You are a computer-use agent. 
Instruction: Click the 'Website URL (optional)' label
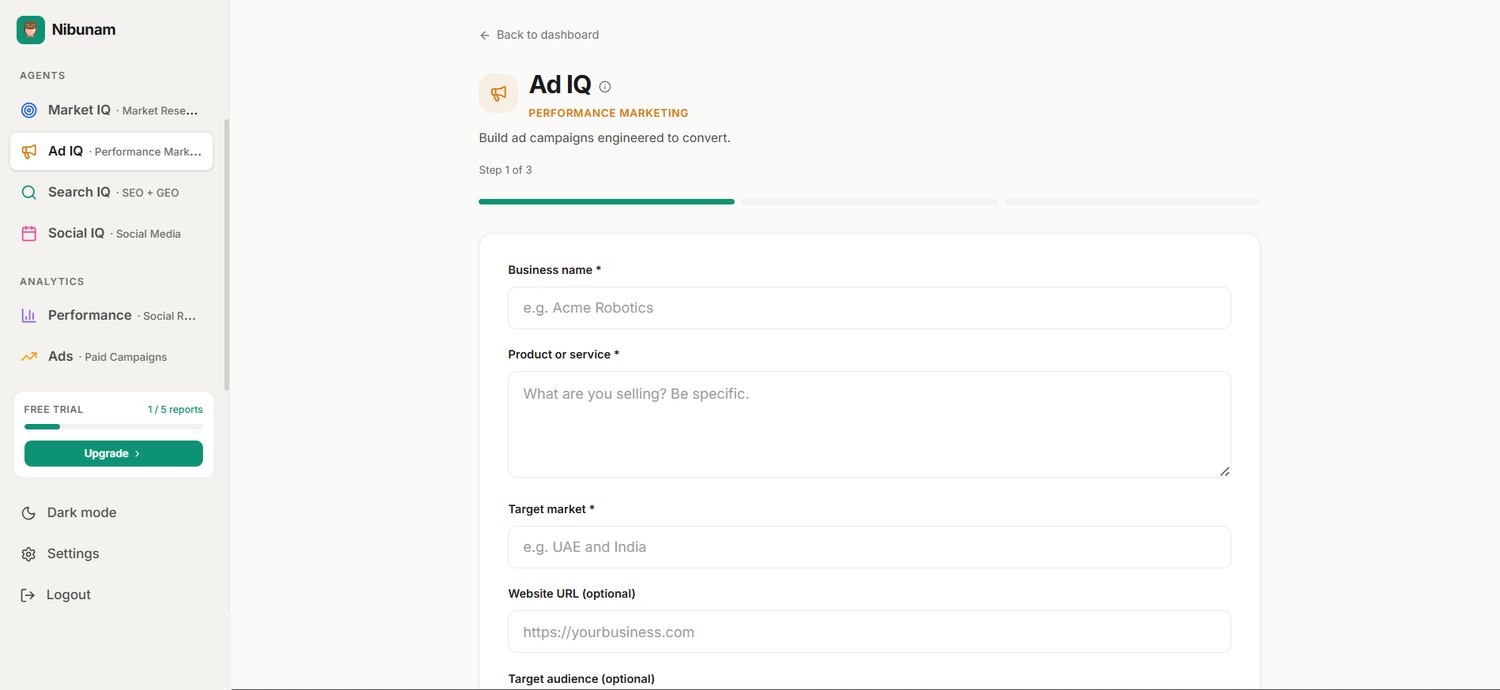click(571, 594)
